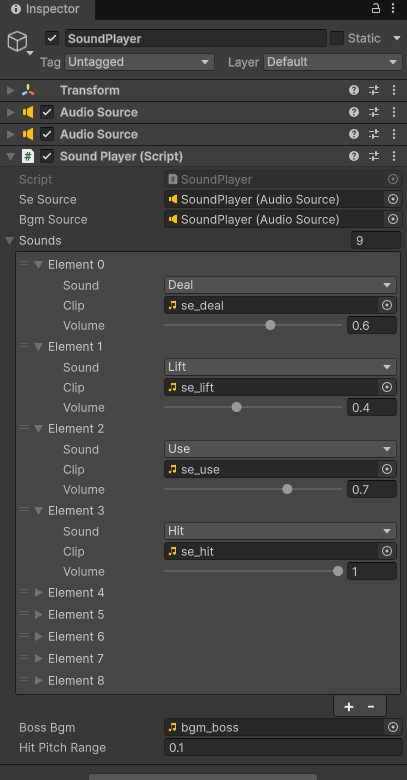The height and width of the screenshot is (780, 407).
Task: Open the Sound Player script's three-dot menu
Action: point(394,156)
